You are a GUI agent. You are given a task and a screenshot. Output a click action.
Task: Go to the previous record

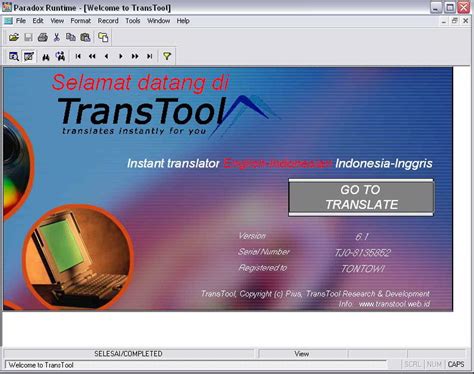click(x=106, y=56)
